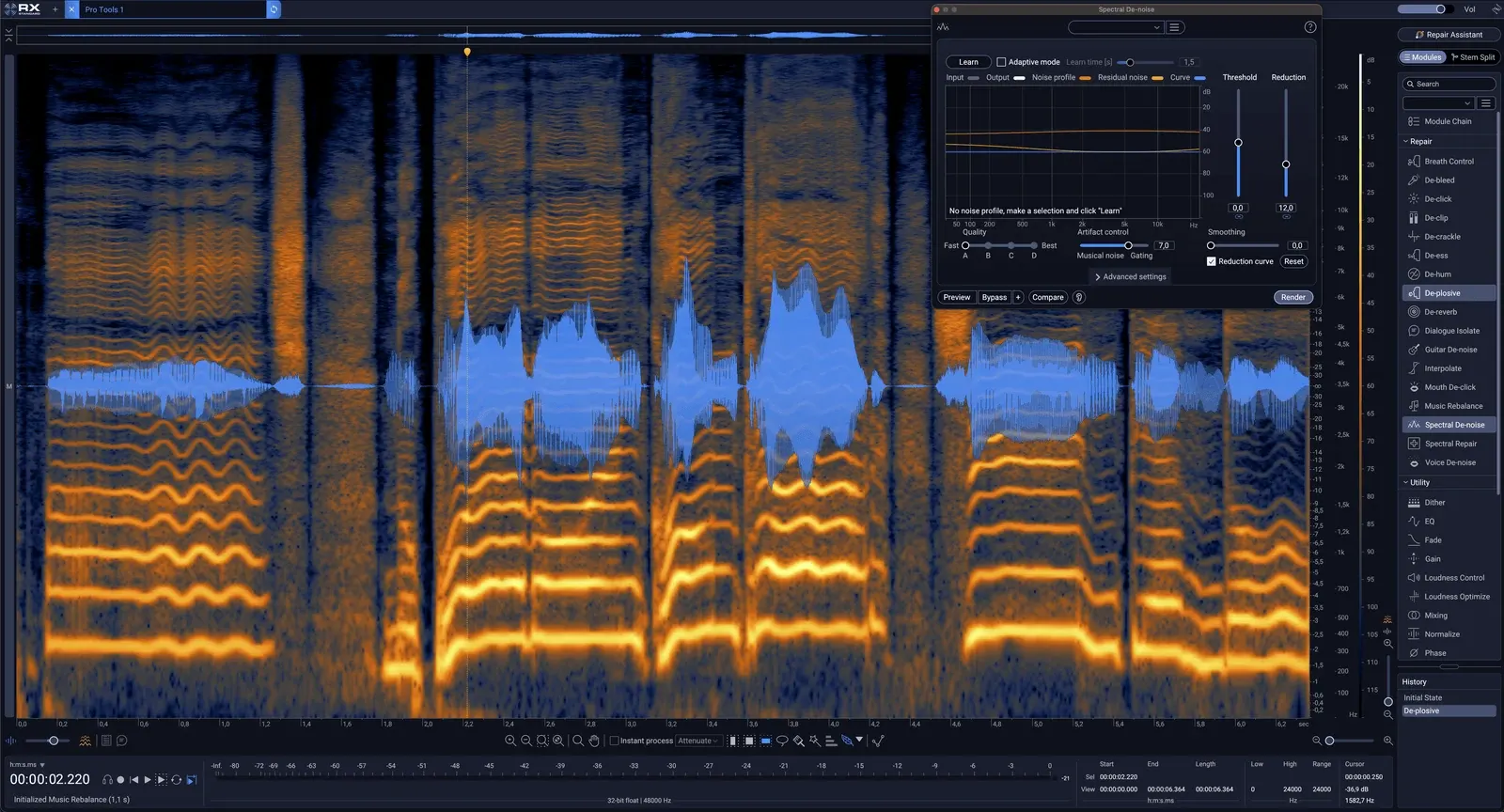
Task: Open the Module Chain entry
Action: pos(1449,121)
